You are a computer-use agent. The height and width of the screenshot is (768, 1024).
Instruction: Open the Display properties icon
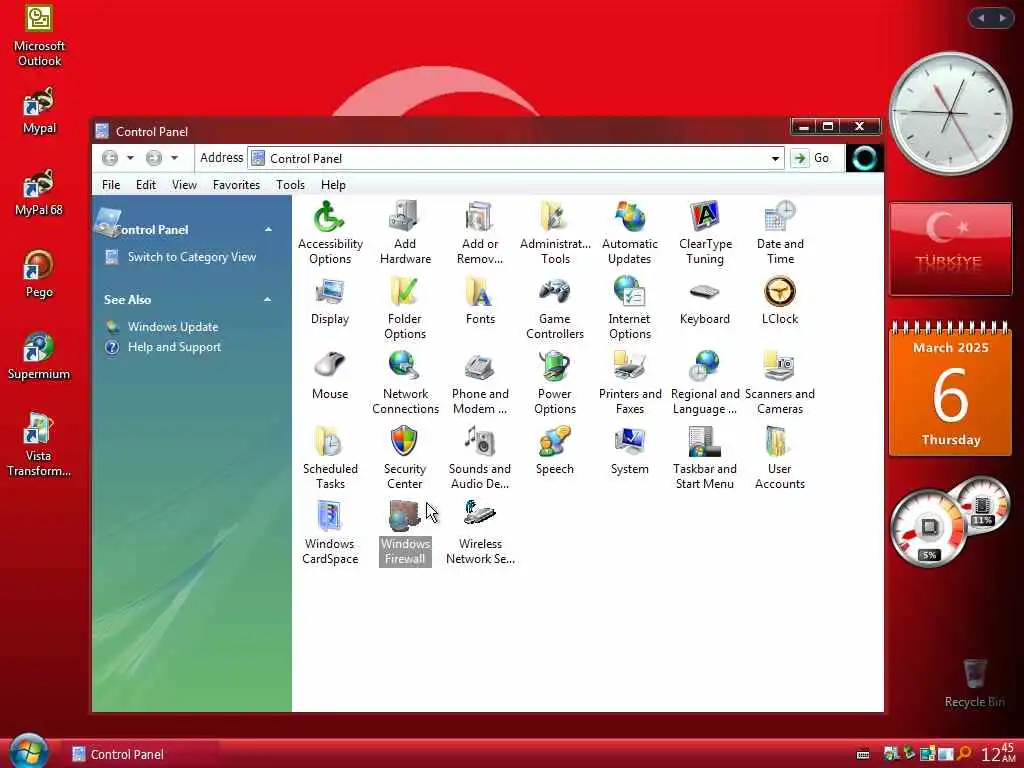tap(330, 301)
